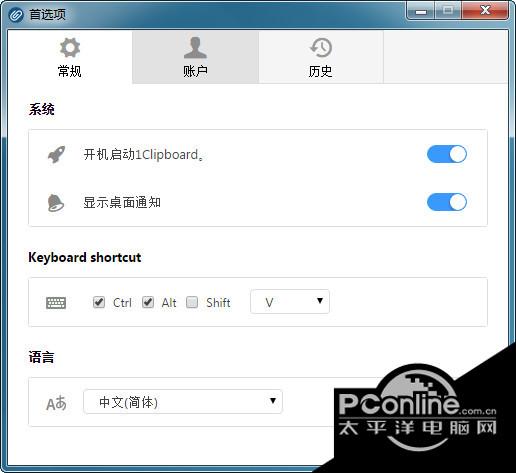Toggle the 显示桌面通知 switch
Viewport: 516px width, 473px height.
coord(447,202)
